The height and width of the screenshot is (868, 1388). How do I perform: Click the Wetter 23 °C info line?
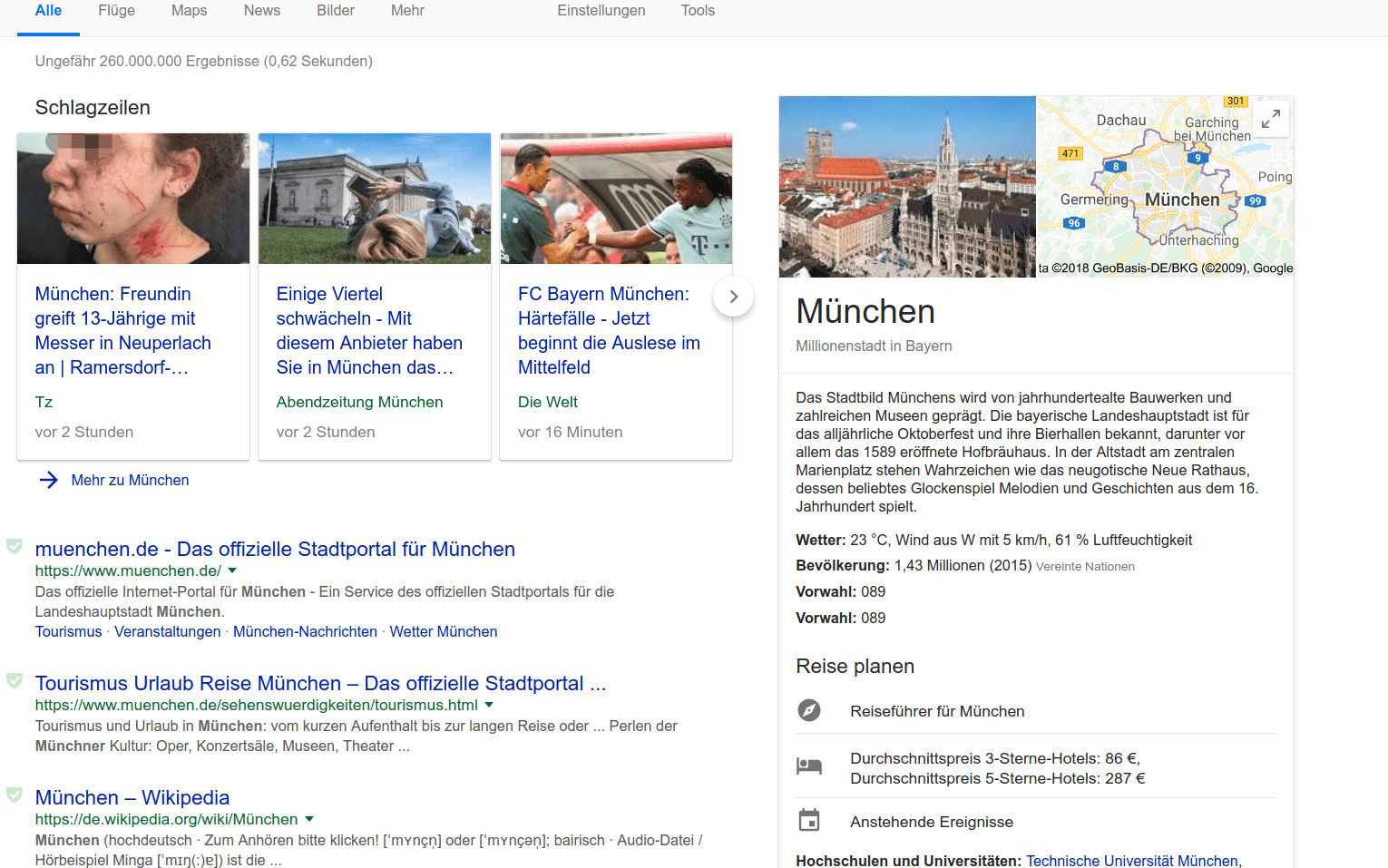pos(993,540)
